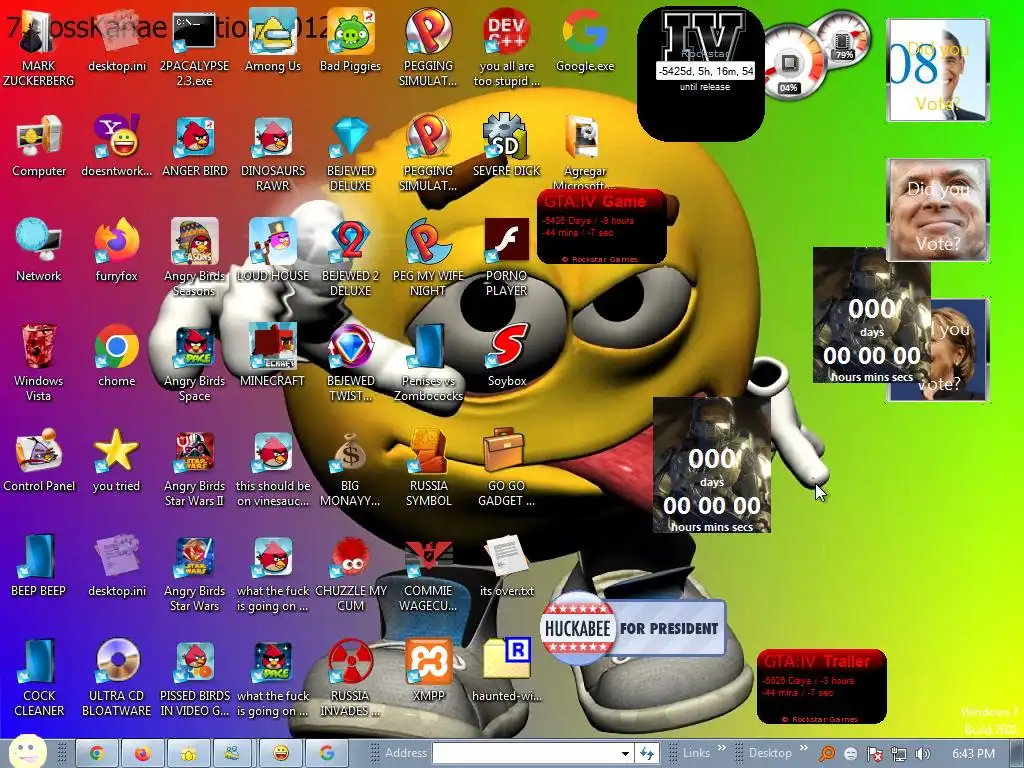1024x768 pixels.
Task: Click the smiley Start button
Action: click(x=27, y=751)
